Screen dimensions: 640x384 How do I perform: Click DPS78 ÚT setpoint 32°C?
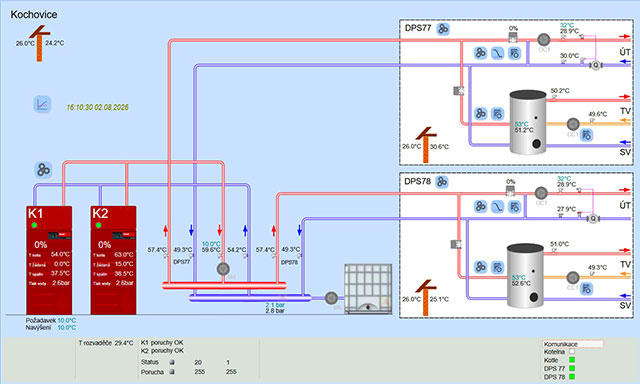[564, 179]
